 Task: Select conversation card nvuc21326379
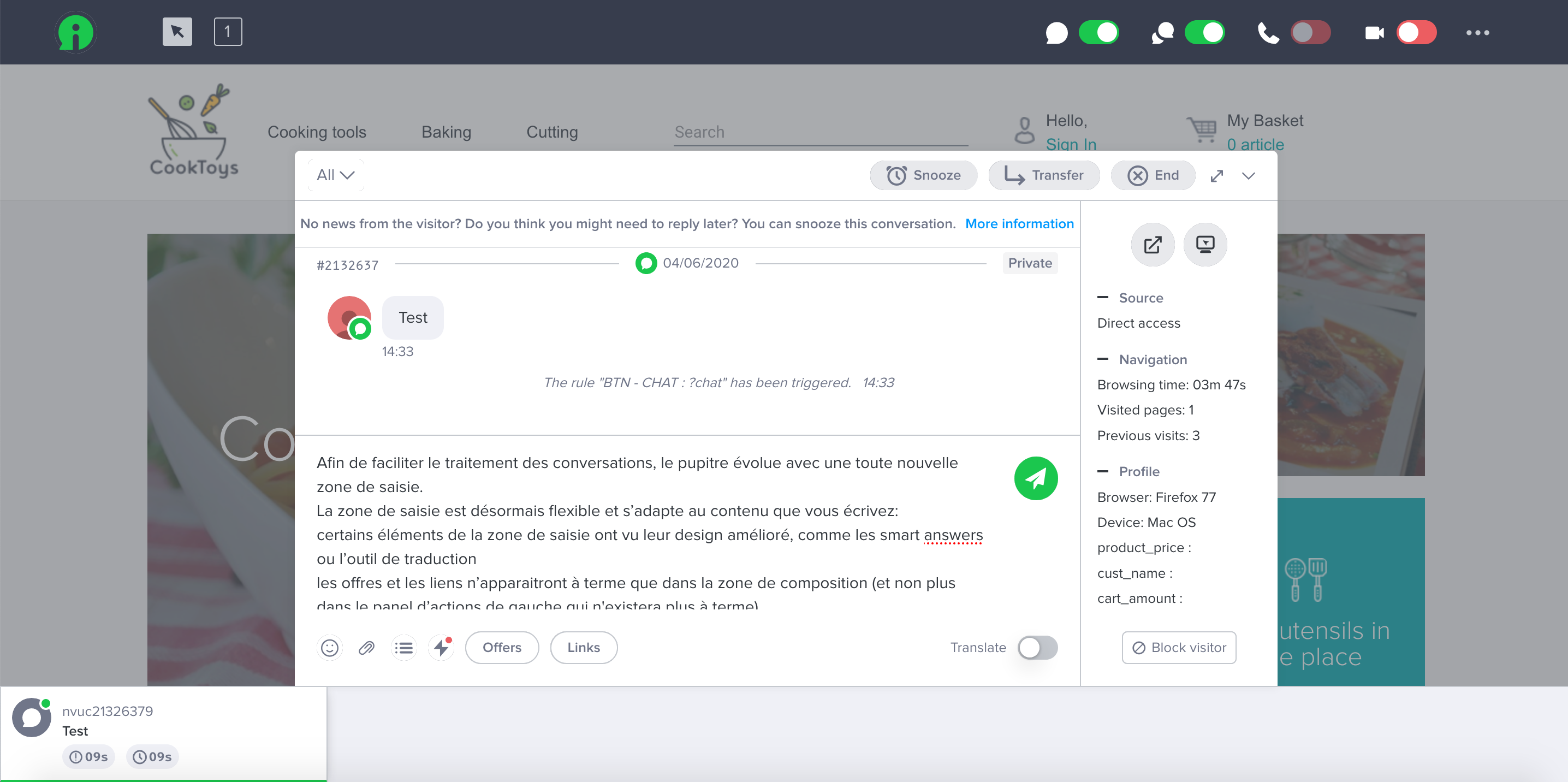point(163,734)
